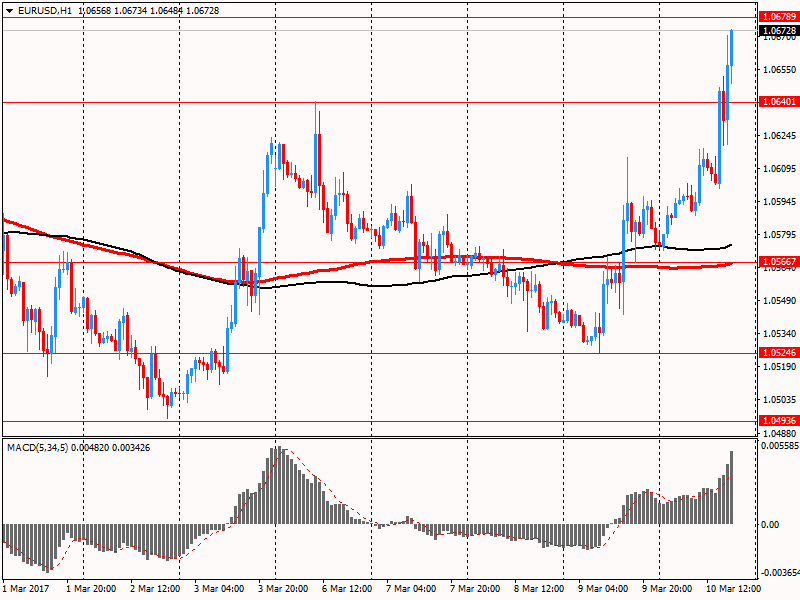Click the 7 Mar 20:00 time label
Screen dimensions: 800x600
pyautogui.click(x=475, y=589)
